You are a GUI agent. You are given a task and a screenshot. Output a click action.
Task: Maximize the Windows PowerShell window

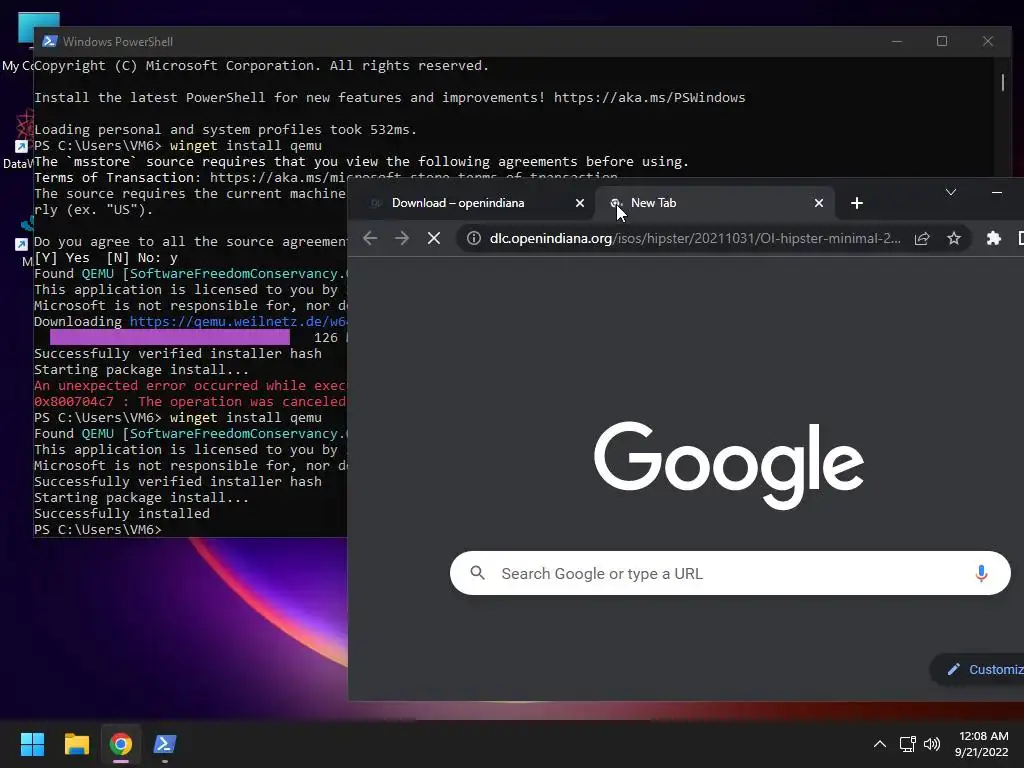point(942,41)
